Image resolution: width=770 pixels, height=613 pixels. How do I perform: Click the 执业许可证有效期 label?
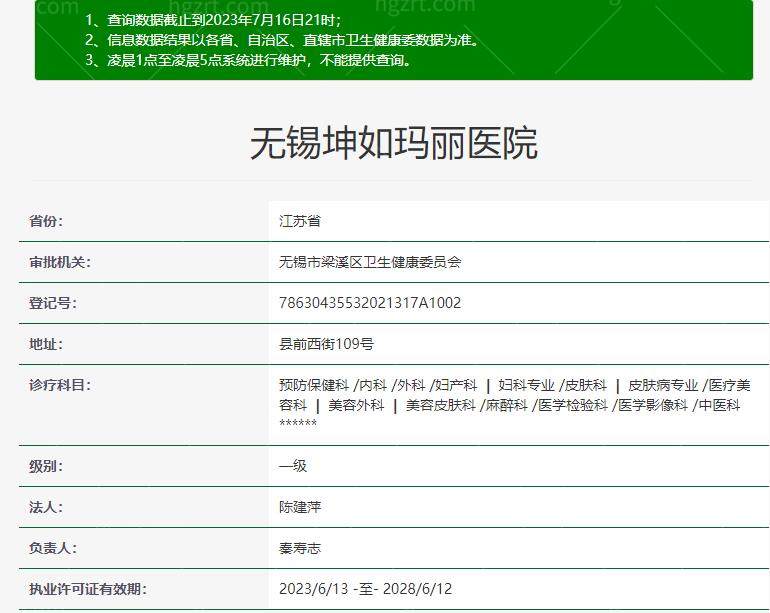tap(88, 588)
